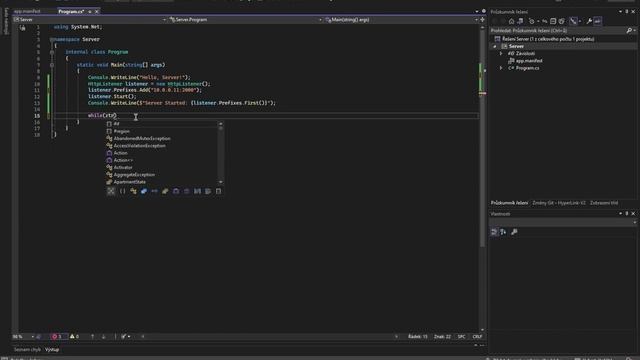
Task: Open the app.manifest editor tab
Action: (28, 11)
